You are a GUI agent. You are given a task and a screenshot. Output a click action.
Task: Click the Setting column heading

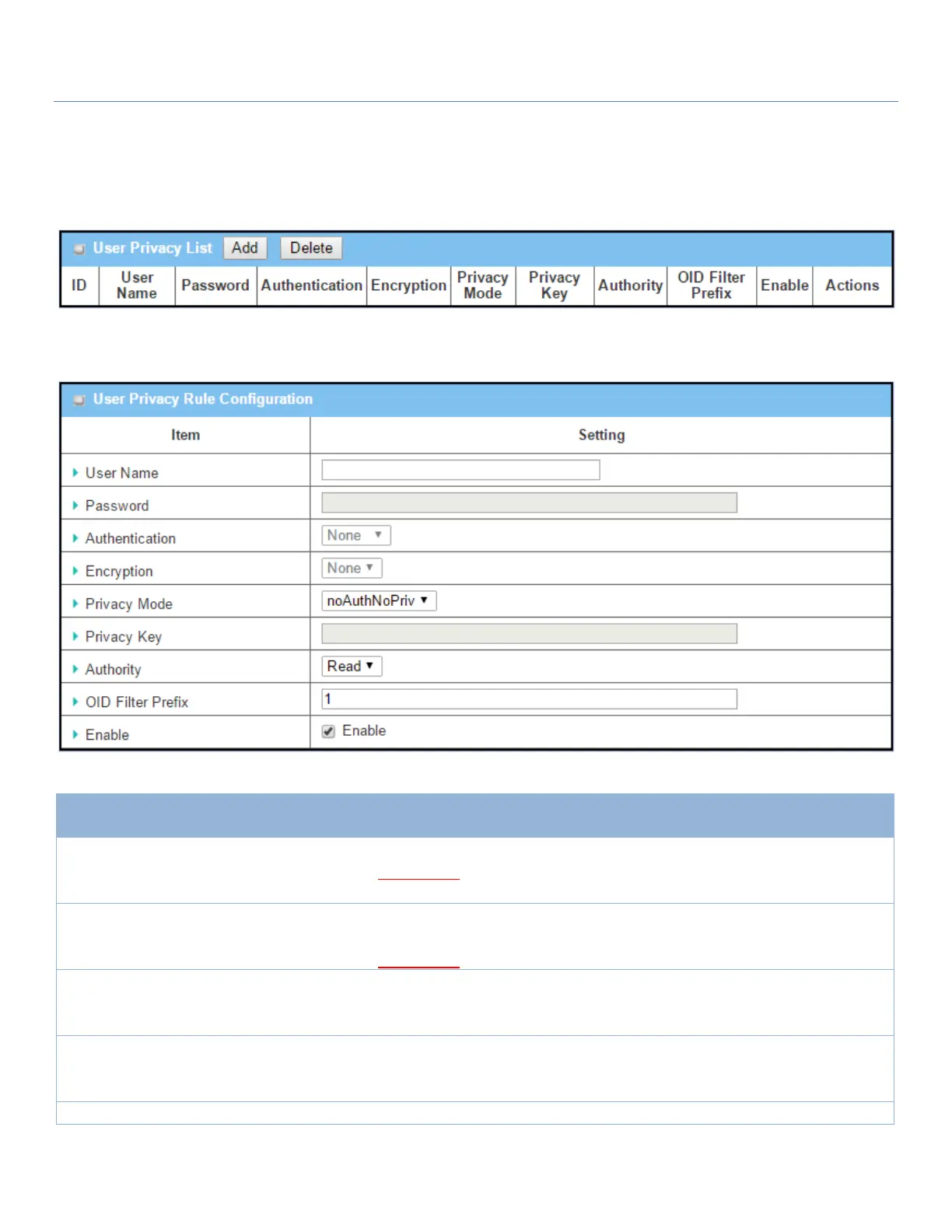[601, 435]
